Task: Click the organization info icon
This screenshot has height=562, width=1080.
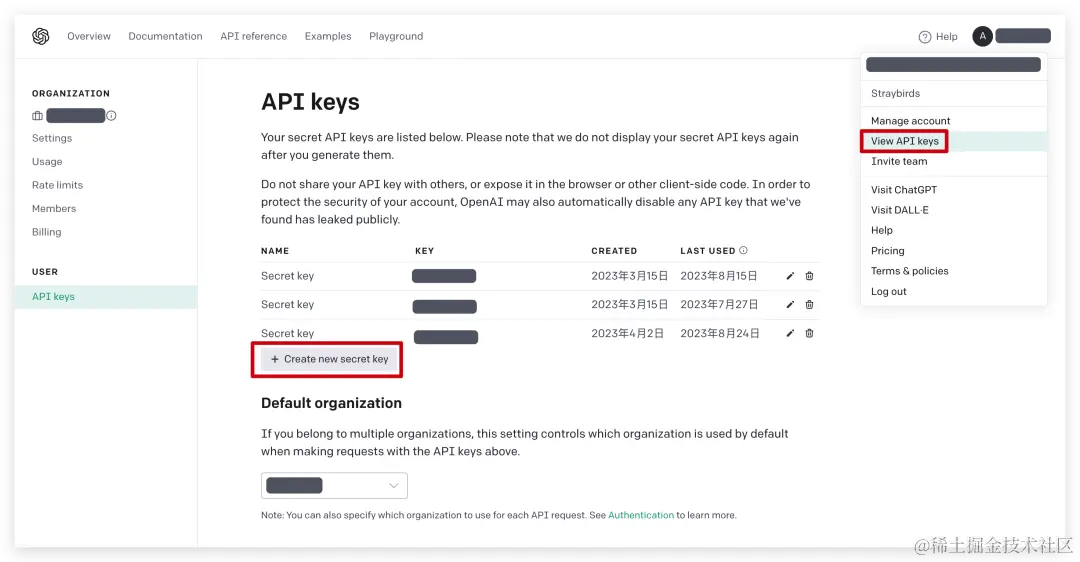Action: pyautogui.click(x=111, y=116)
